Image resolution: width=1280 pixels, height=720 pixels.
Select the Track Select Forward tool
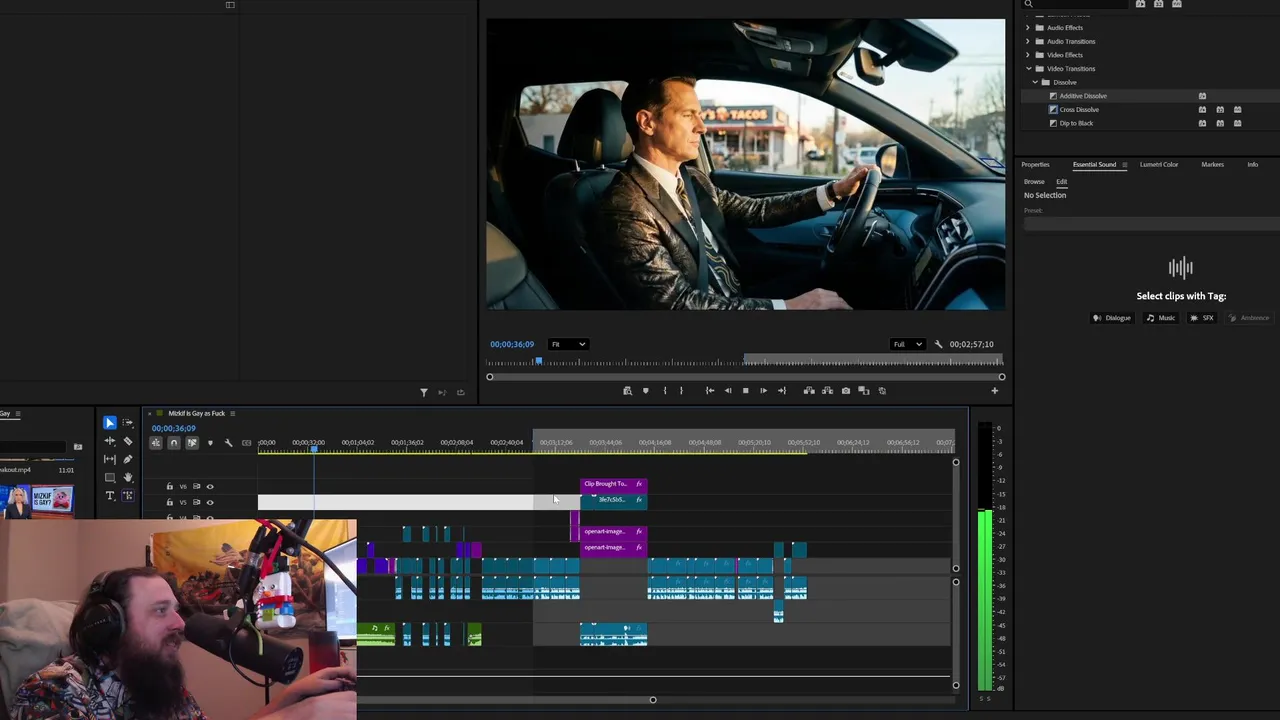[x=128, y=423]
